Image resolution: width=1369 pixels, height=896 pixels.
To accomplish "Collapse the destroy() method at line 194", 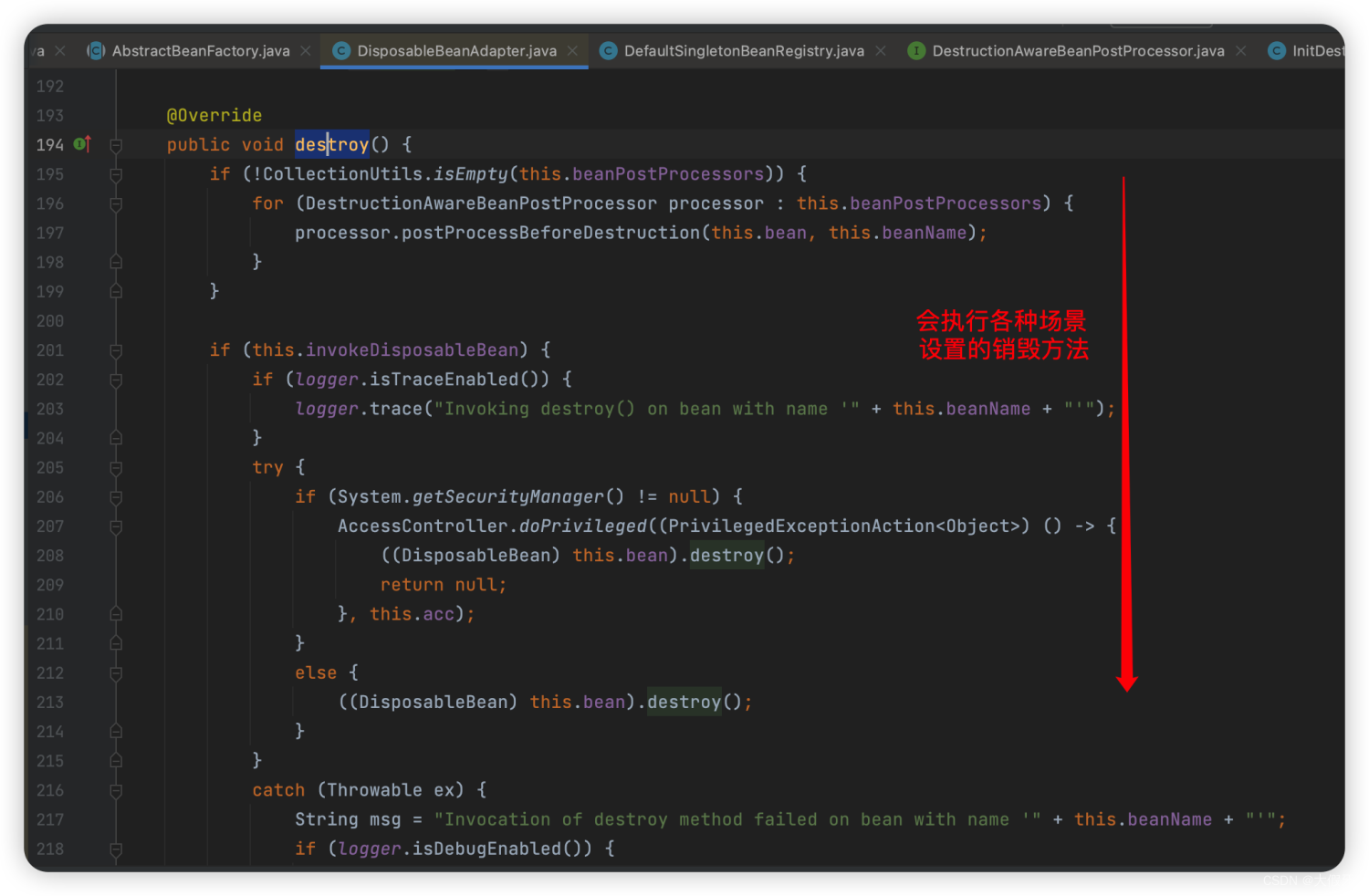I will 116,145.
